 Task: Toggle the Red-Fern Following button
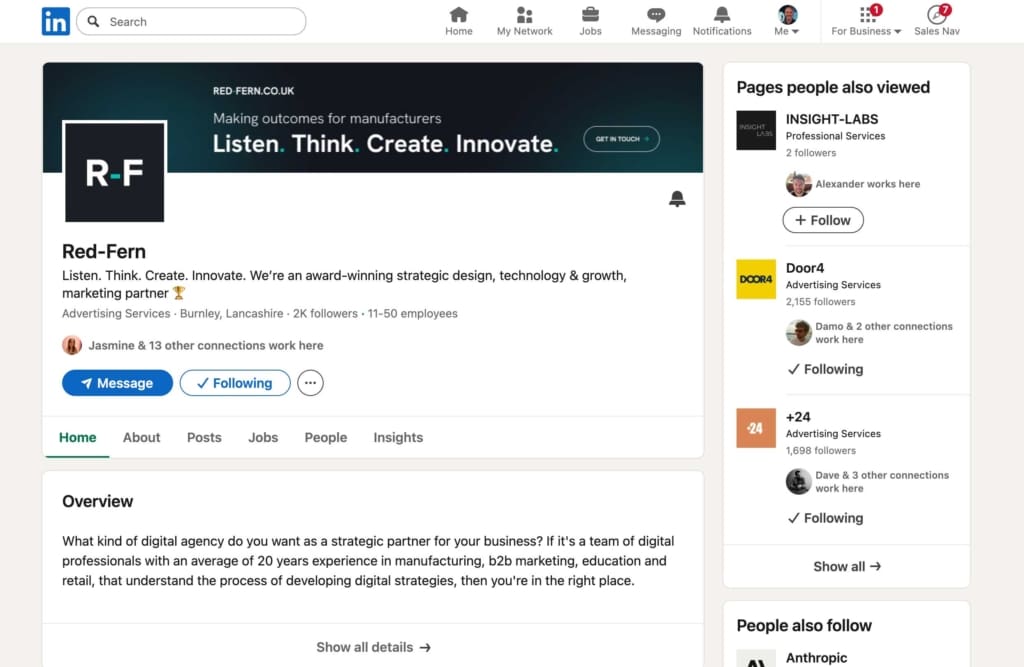[x=235, y=383]
